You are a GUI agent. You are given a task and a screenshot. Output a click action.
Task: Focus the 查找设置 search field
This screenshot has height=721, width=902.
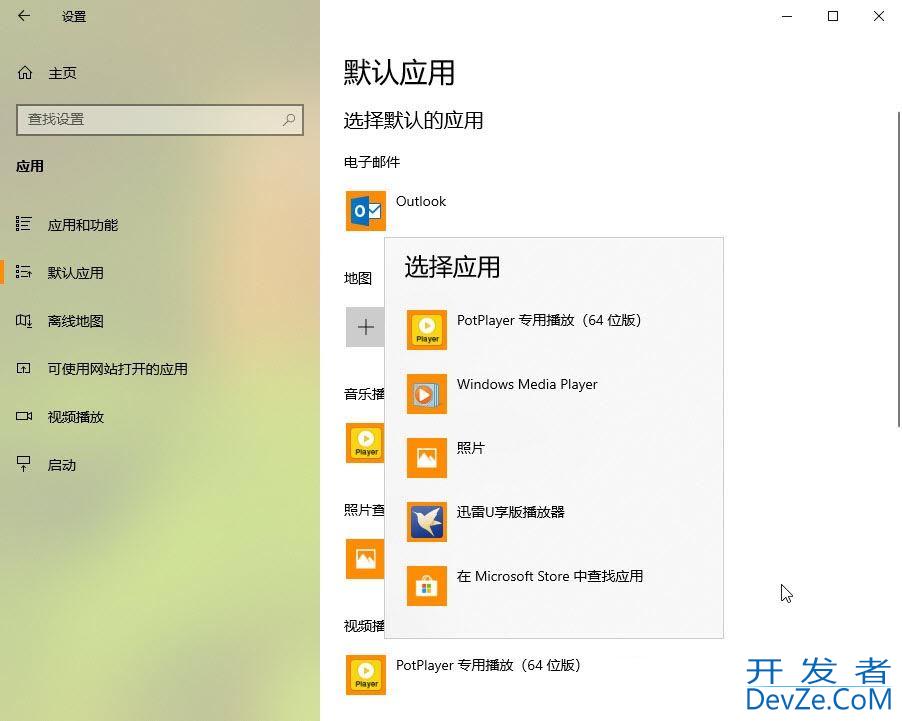(159, 120)
